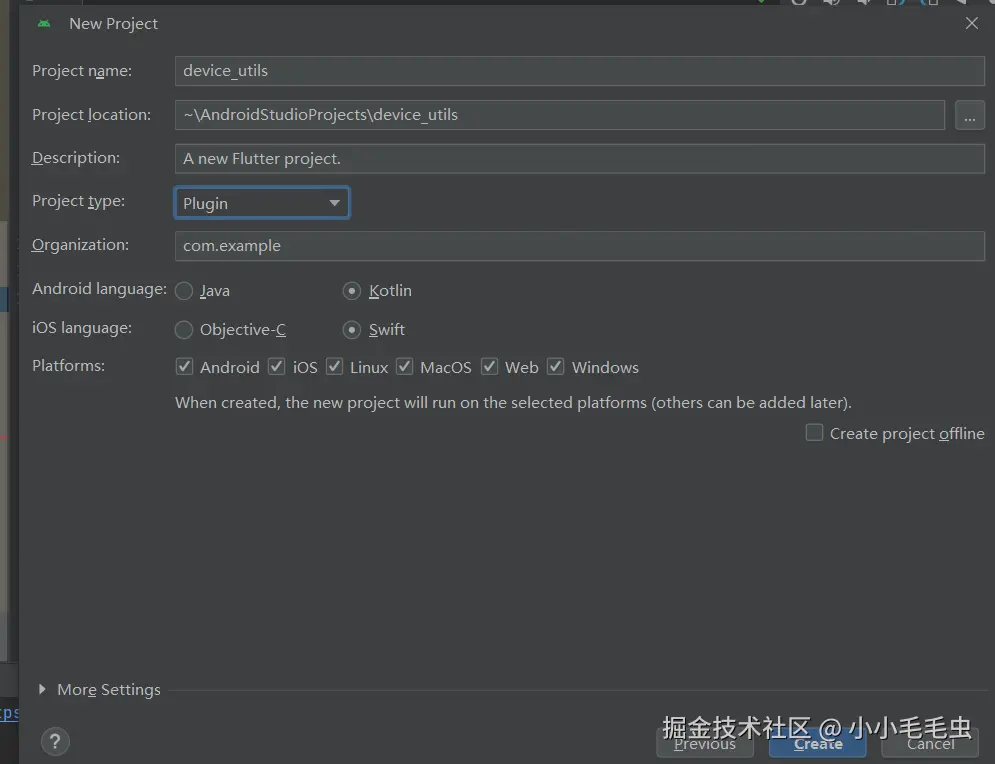This screenshot has height=764, width=995.
Task: Click the Create button
Action: coord(818,744)
